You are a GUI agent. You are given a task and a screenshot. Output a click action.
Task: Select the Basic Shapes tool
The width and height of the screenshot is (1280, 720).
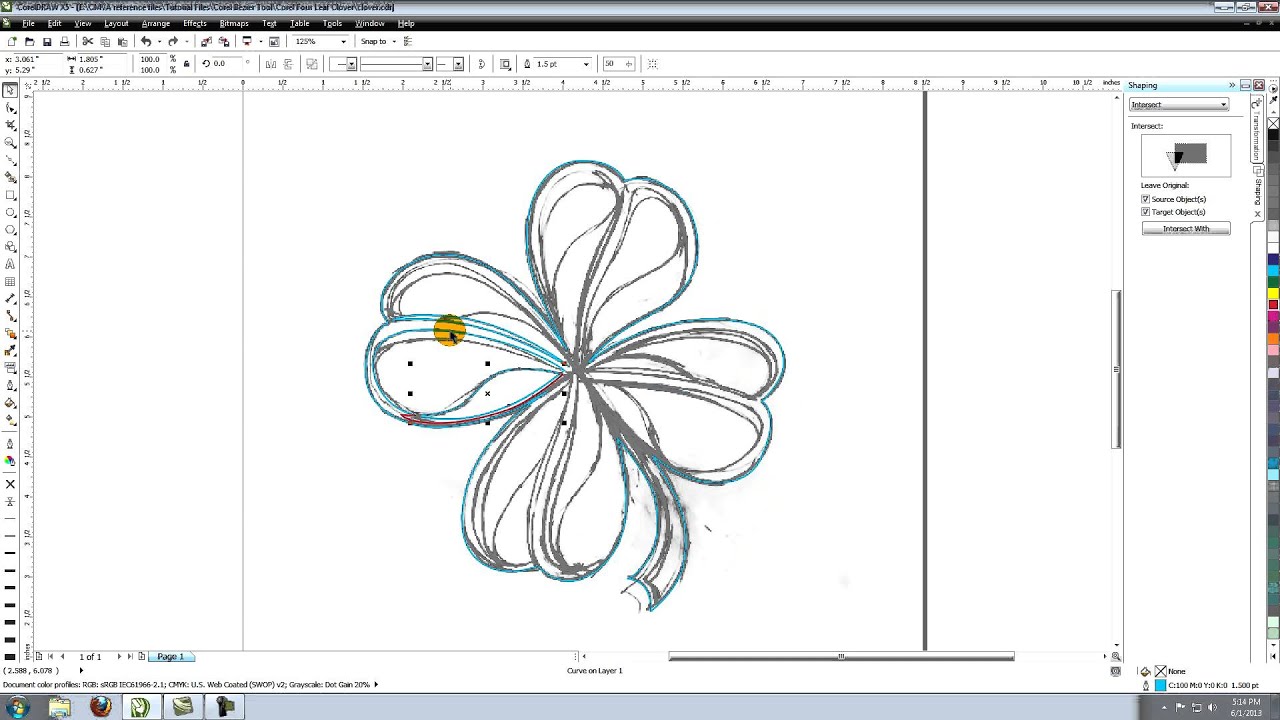coord(11,247)
